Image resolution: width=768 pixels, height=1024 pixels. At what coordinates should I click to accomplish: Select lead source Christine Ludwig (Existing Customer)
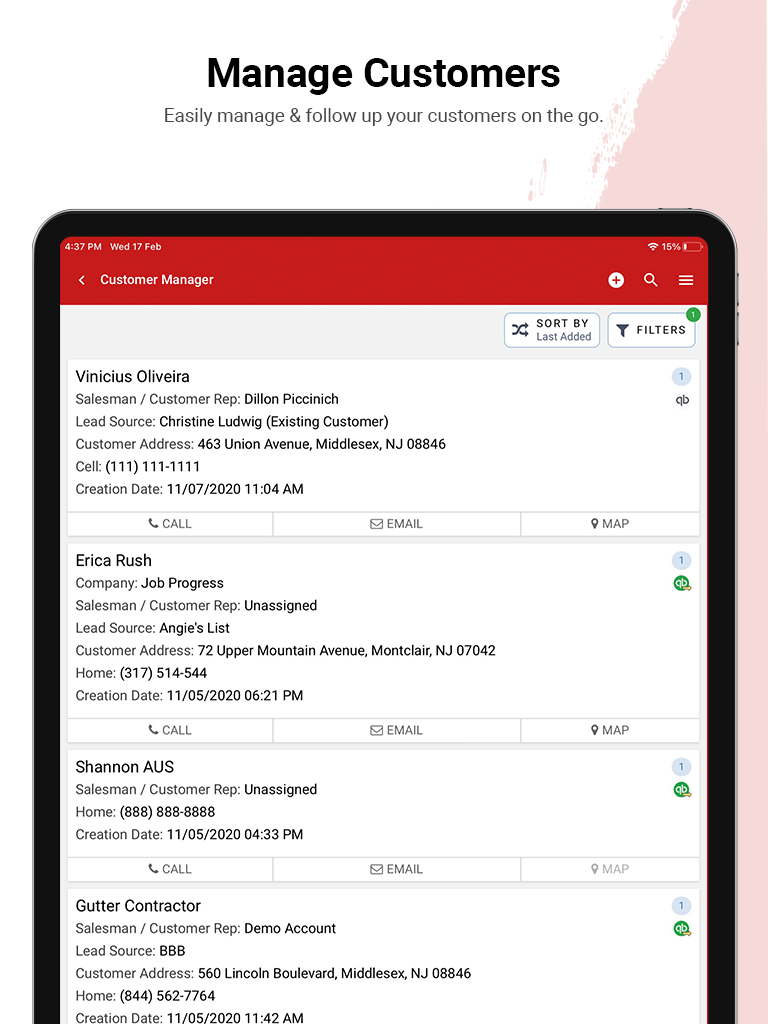click(274, 422)
